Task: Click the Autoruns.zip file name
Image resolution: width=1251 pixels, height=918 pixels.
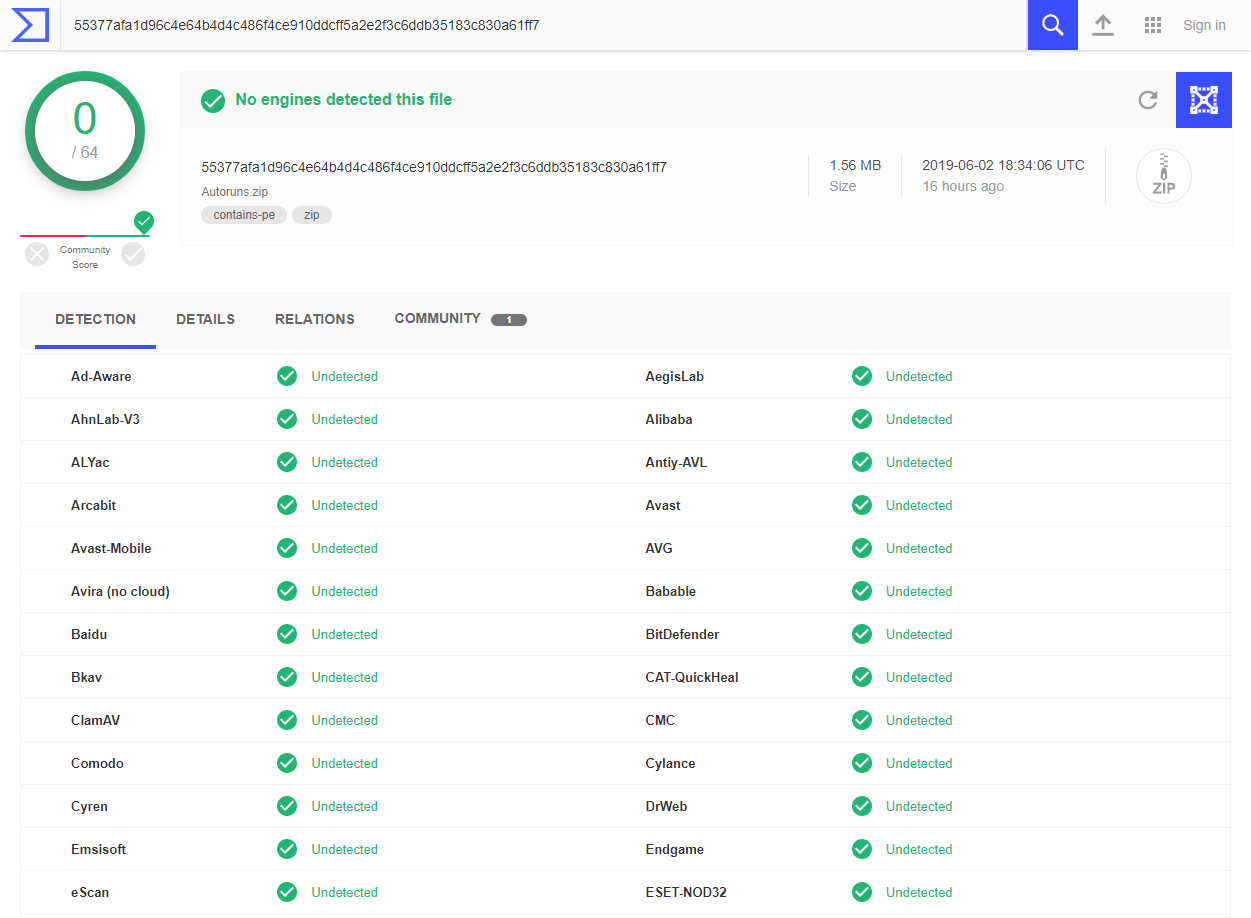Action: coord(235,192)
